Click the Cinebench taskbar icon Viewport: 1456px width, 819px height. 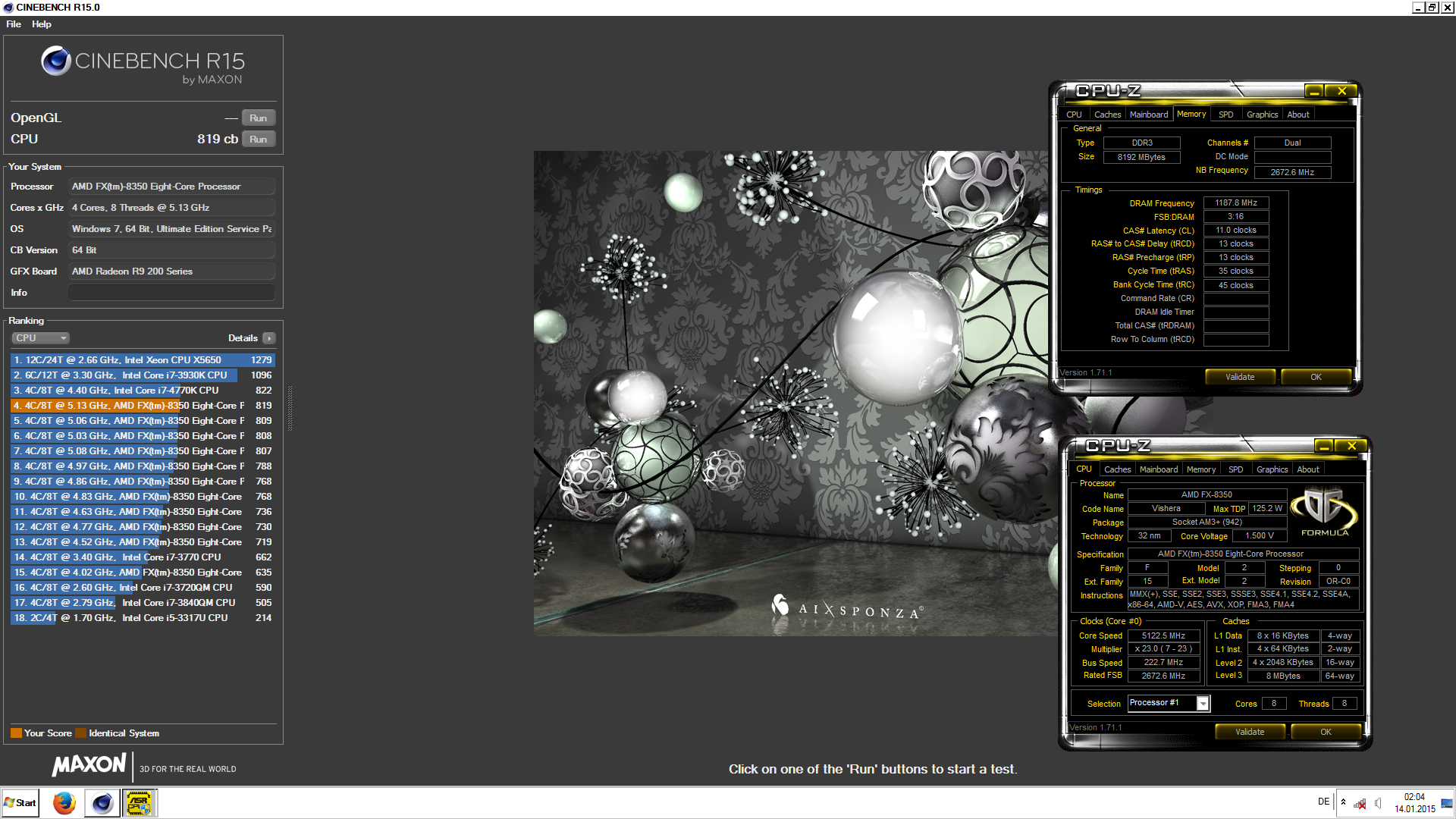tap(102, 802)
